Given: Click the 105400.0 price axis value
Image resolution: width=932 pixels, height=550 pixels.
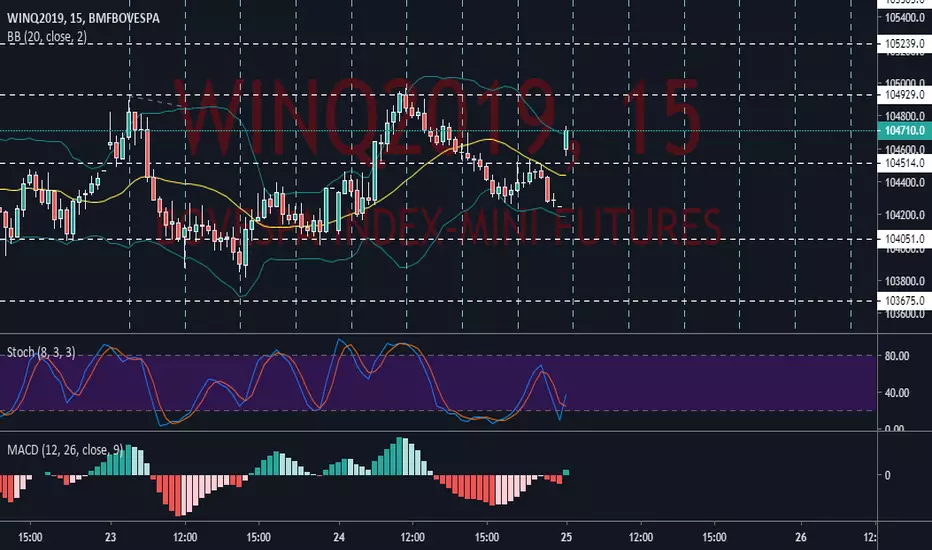Looking at the screenshot, I should click(905, 18).
